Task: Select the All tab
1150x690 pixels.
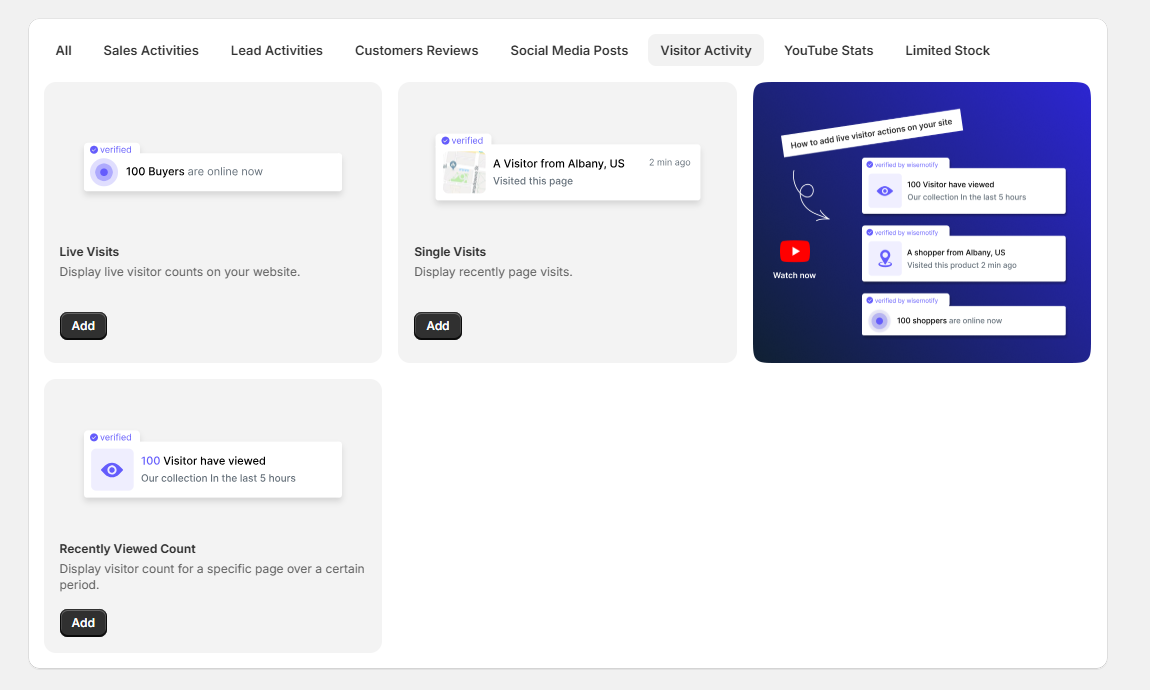Action: click(x=63, y=50)
